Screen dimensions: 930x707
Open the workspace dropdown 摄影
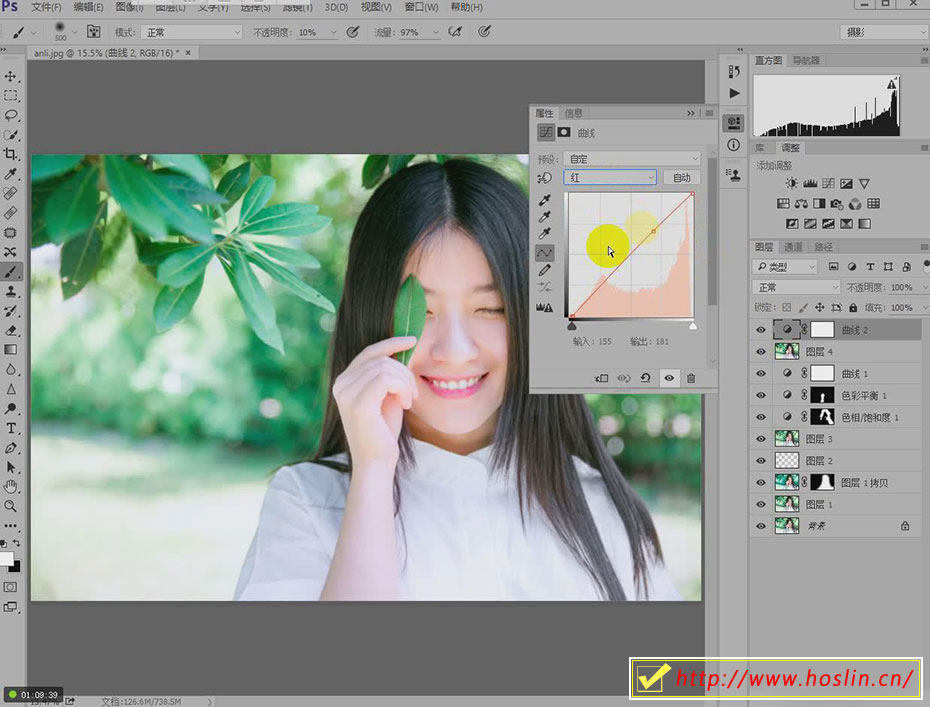[884, 32]
